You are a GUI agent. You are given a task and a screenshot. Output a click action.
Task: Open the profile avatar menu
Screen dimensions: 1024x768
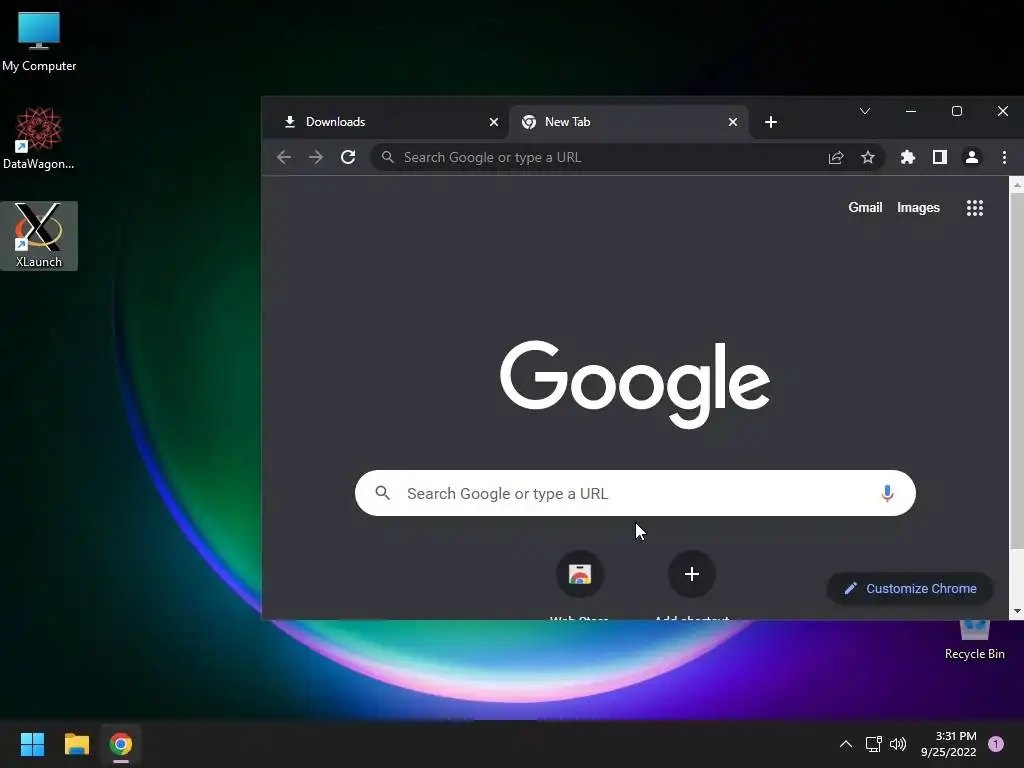[972, 157]
